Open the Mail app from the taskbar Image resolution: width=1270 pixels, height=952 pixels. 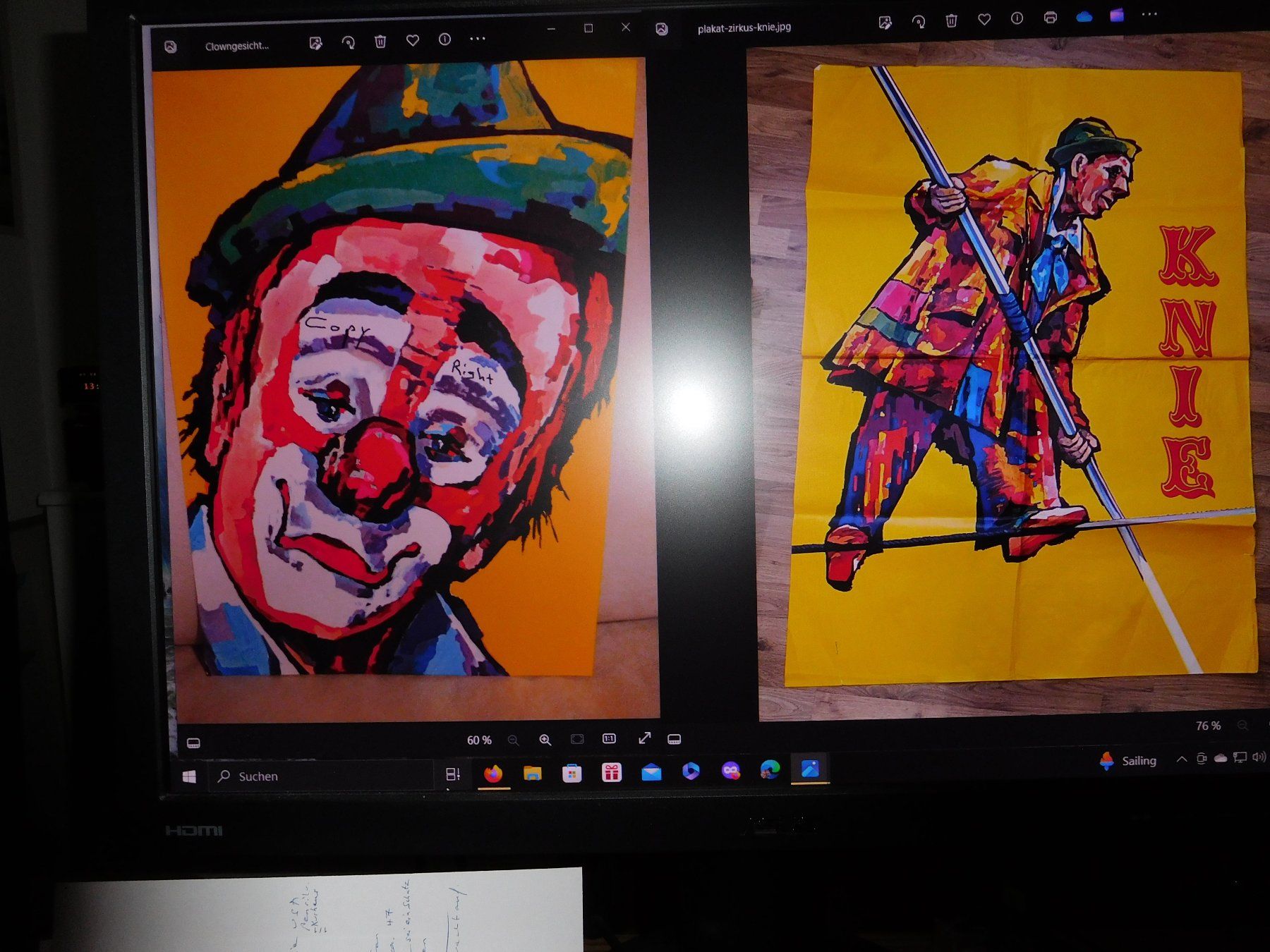pos(651,772)
